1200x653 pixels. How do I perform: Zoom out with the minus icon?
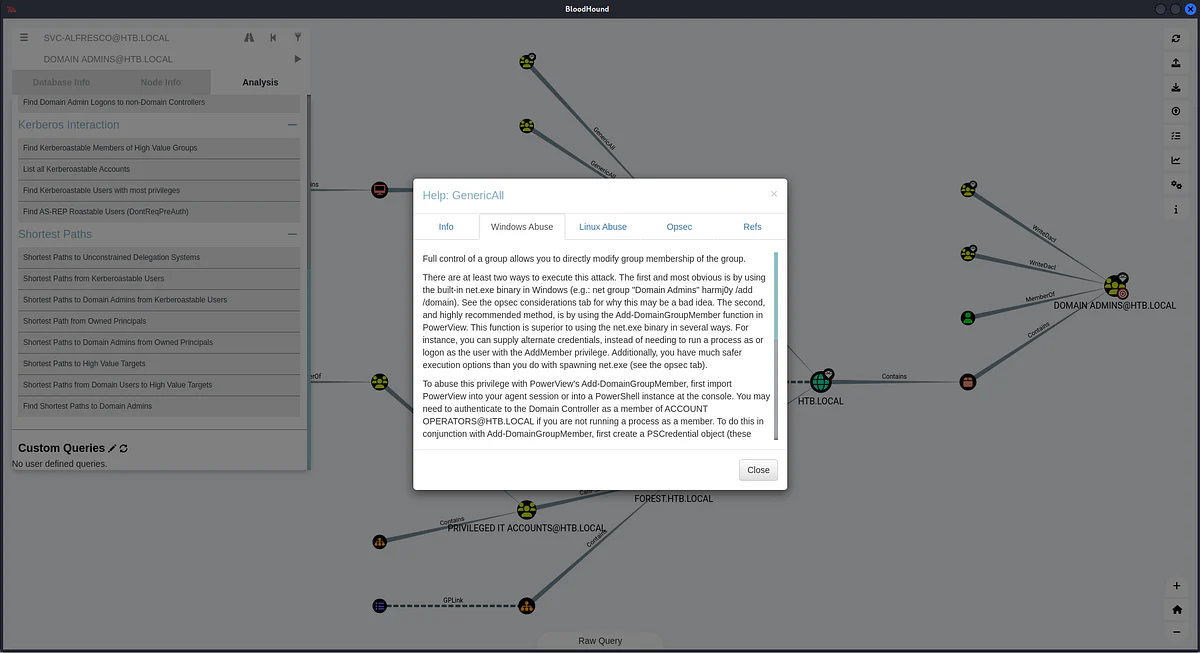click(1176, 633)
